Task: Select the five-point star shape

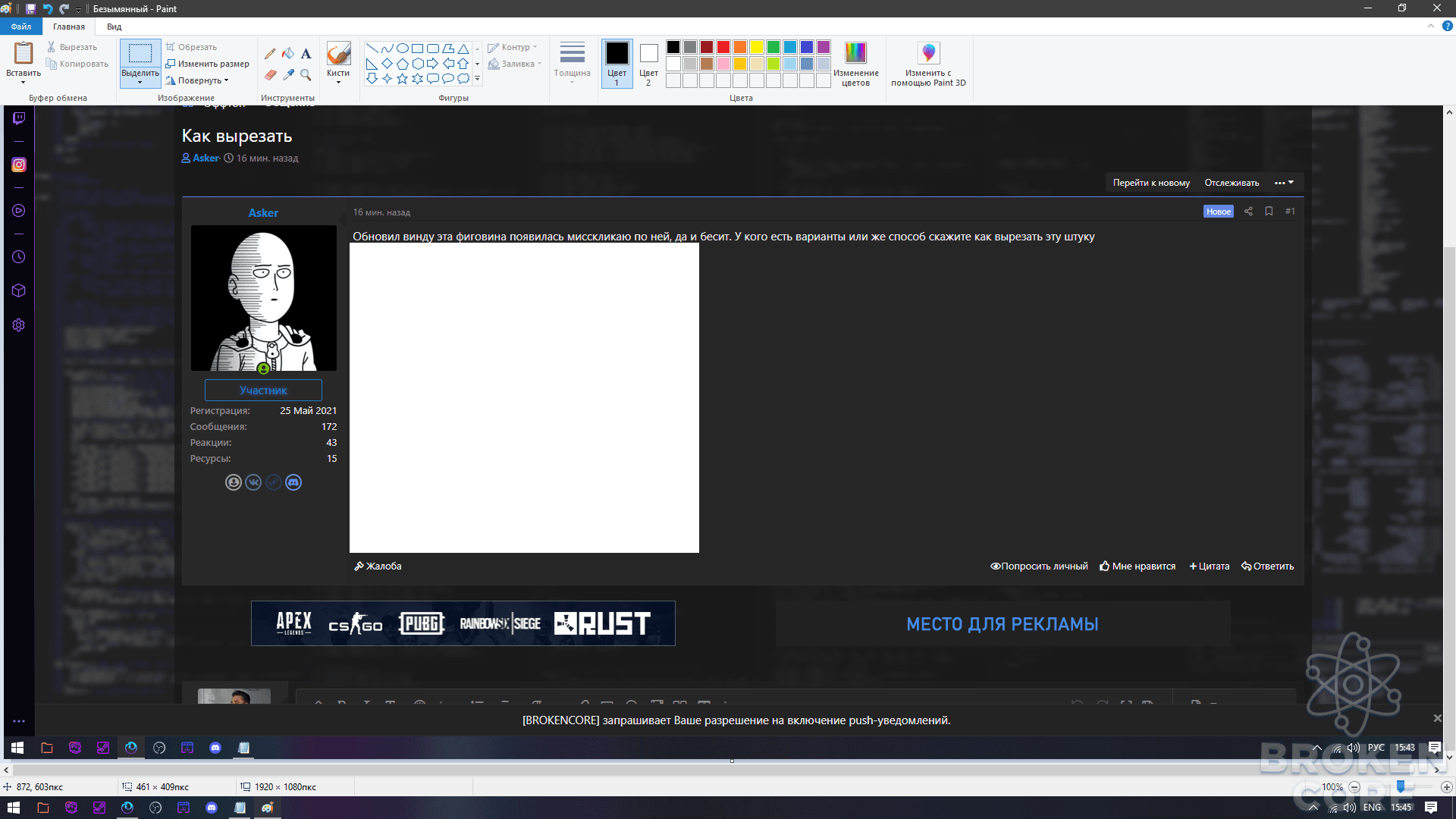Action: [402, 79]
